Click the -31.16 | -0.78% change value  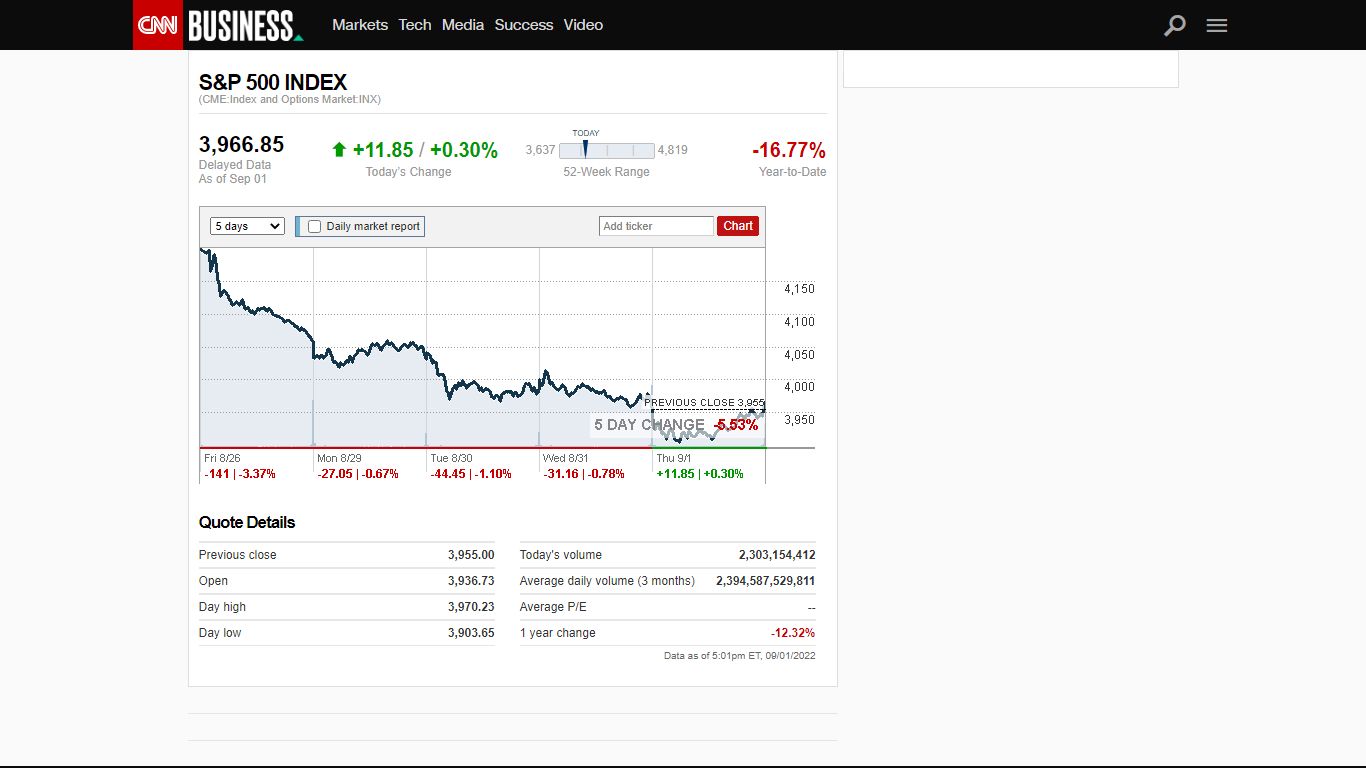tap(584, 474)
